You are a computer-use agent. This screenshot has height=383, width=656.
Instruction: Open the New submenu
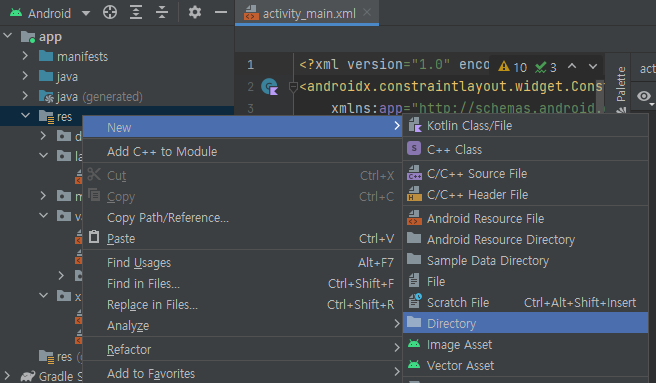tap(242, 127)
